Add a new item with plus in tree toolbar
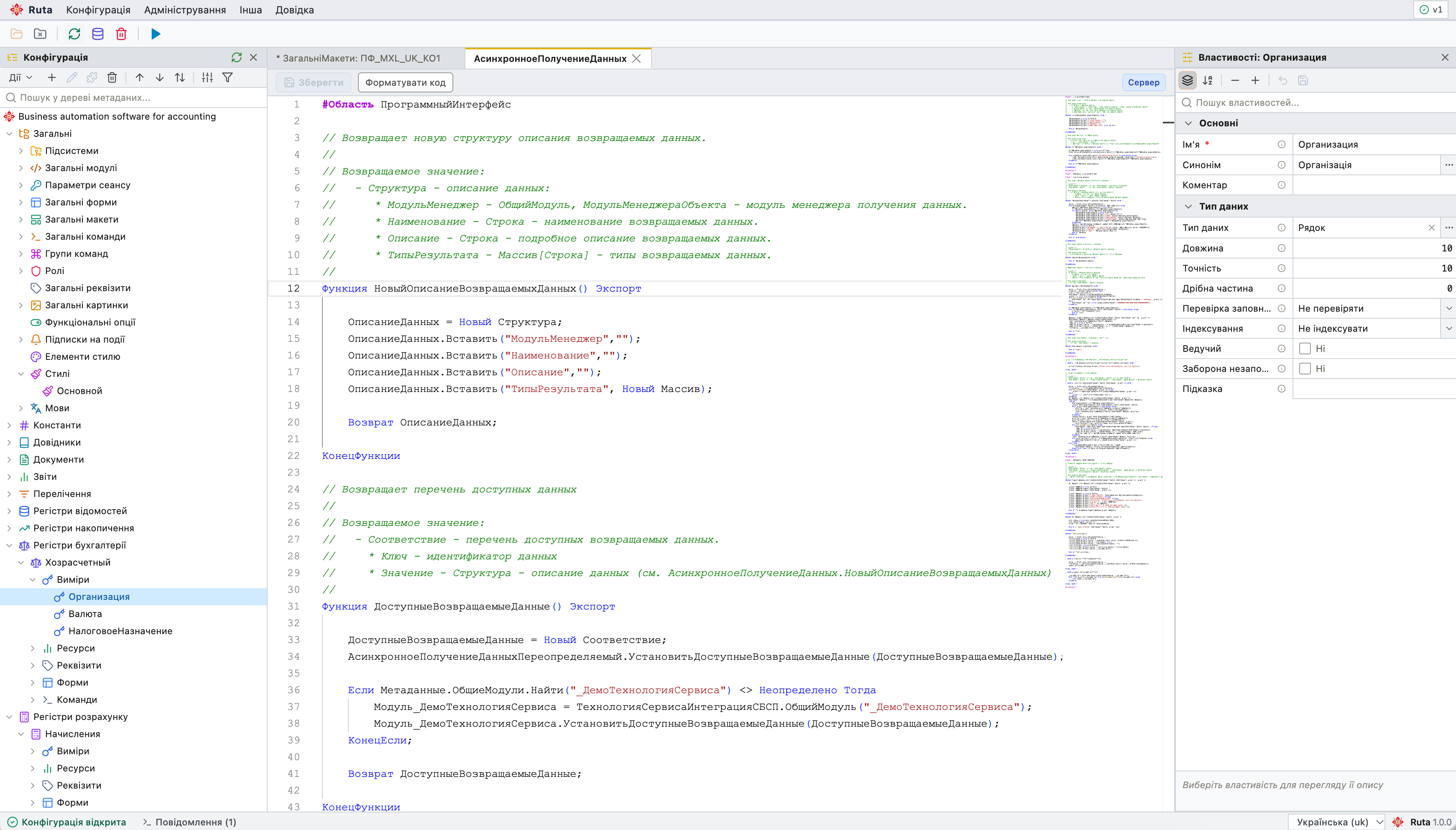 coord(52,77)
